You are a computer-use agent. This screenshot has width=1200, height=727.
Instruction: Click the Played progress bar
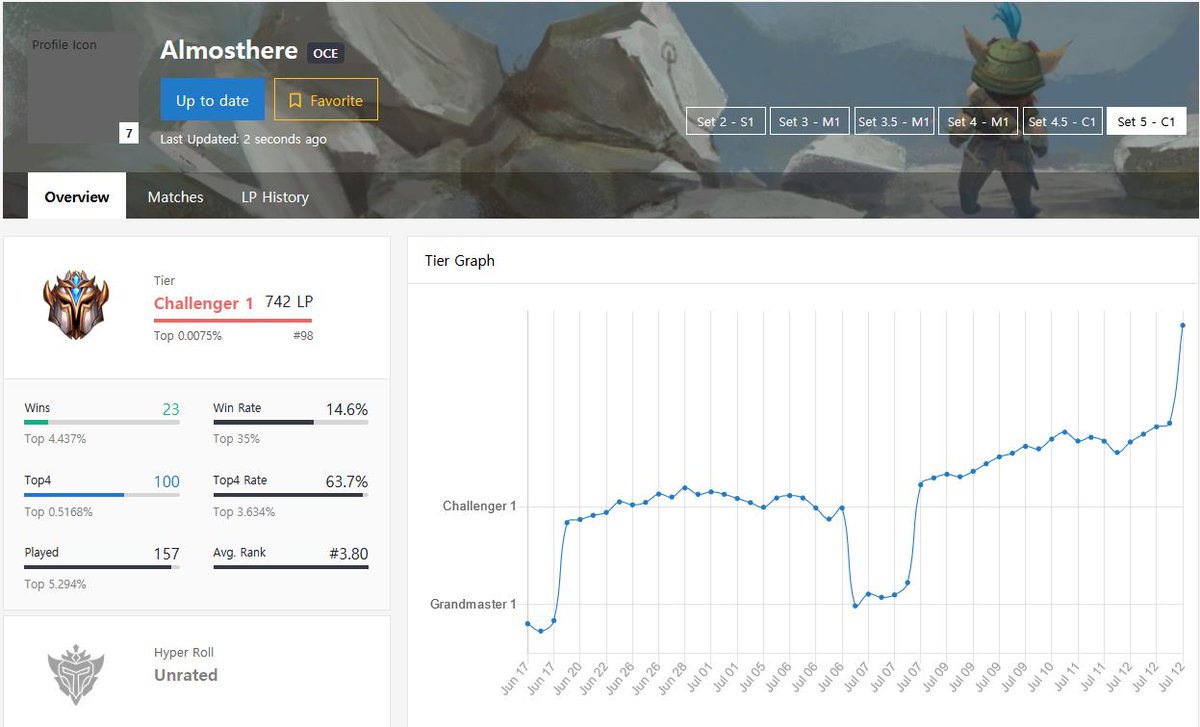click(x=102, y=567)
